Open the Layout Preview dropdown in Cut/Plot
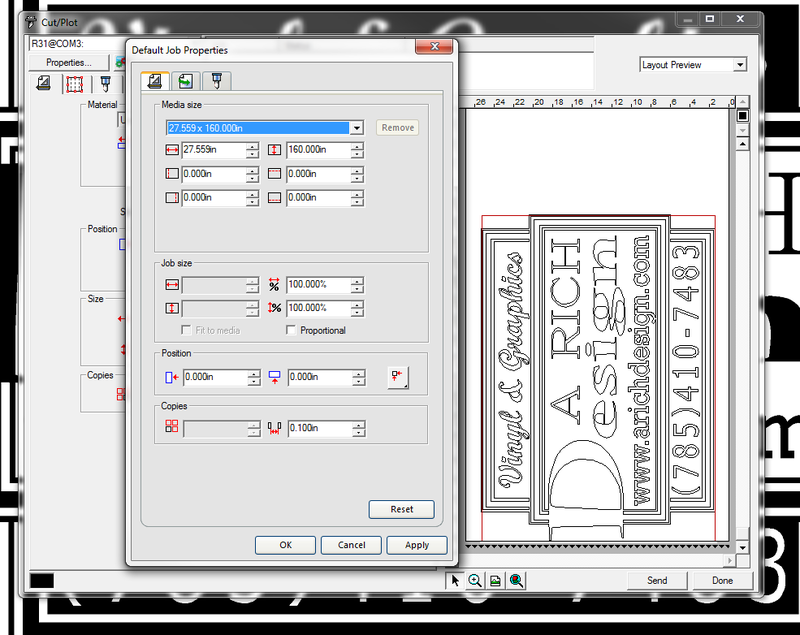Viewport: 800px width, 635px height. (740, 65)
